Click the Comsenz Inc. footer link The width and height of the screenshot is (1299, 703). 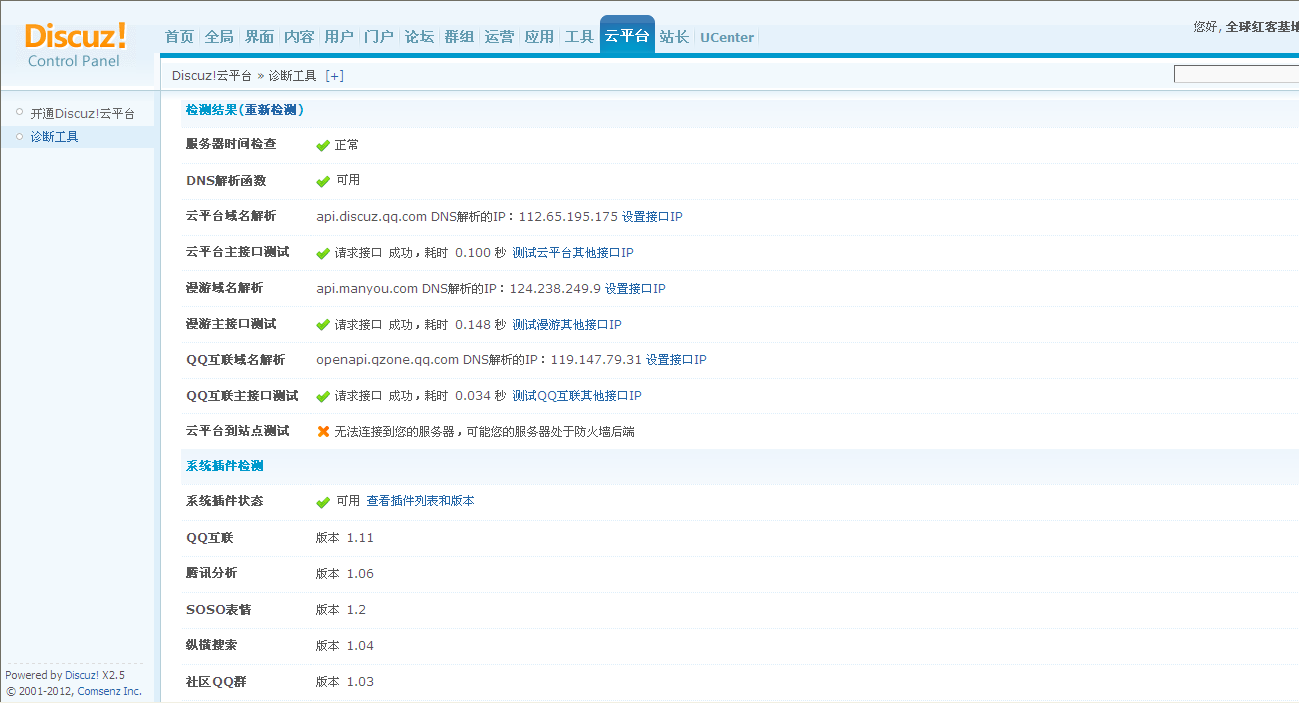tap(110, 691)
